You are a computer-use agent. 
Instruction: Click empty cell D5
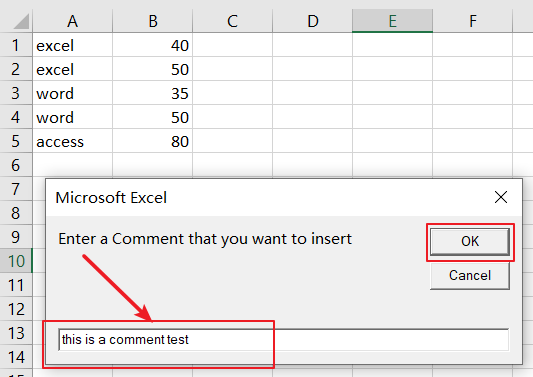[x=313, y=141]
